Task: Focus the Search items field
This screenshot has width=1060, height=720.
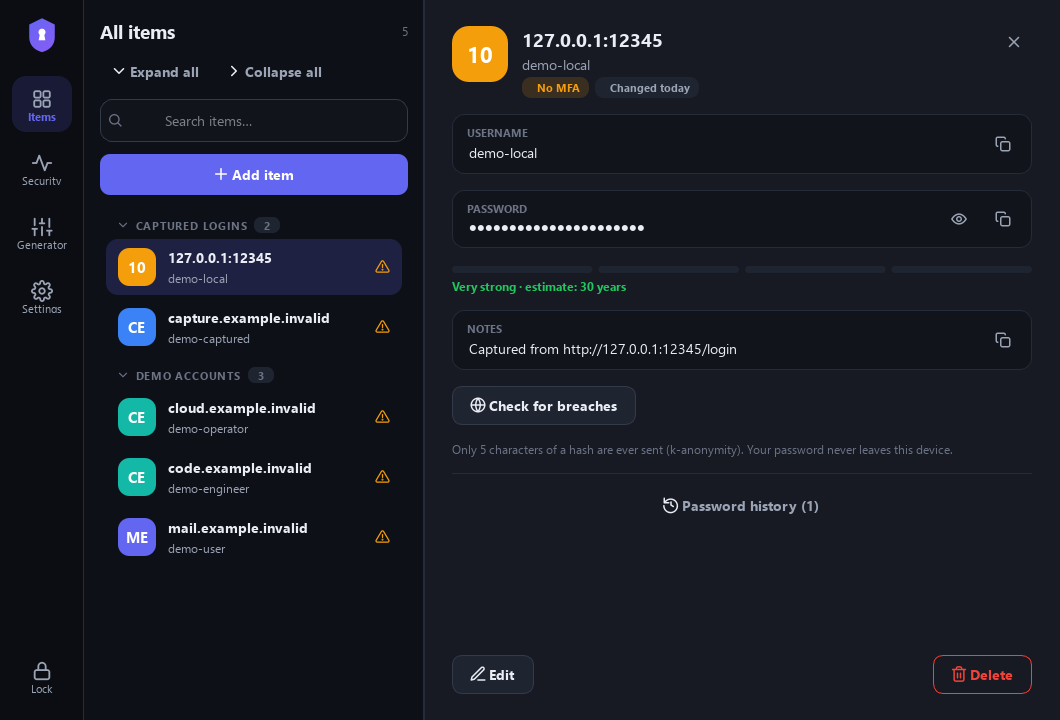Action: pos(254,121)
